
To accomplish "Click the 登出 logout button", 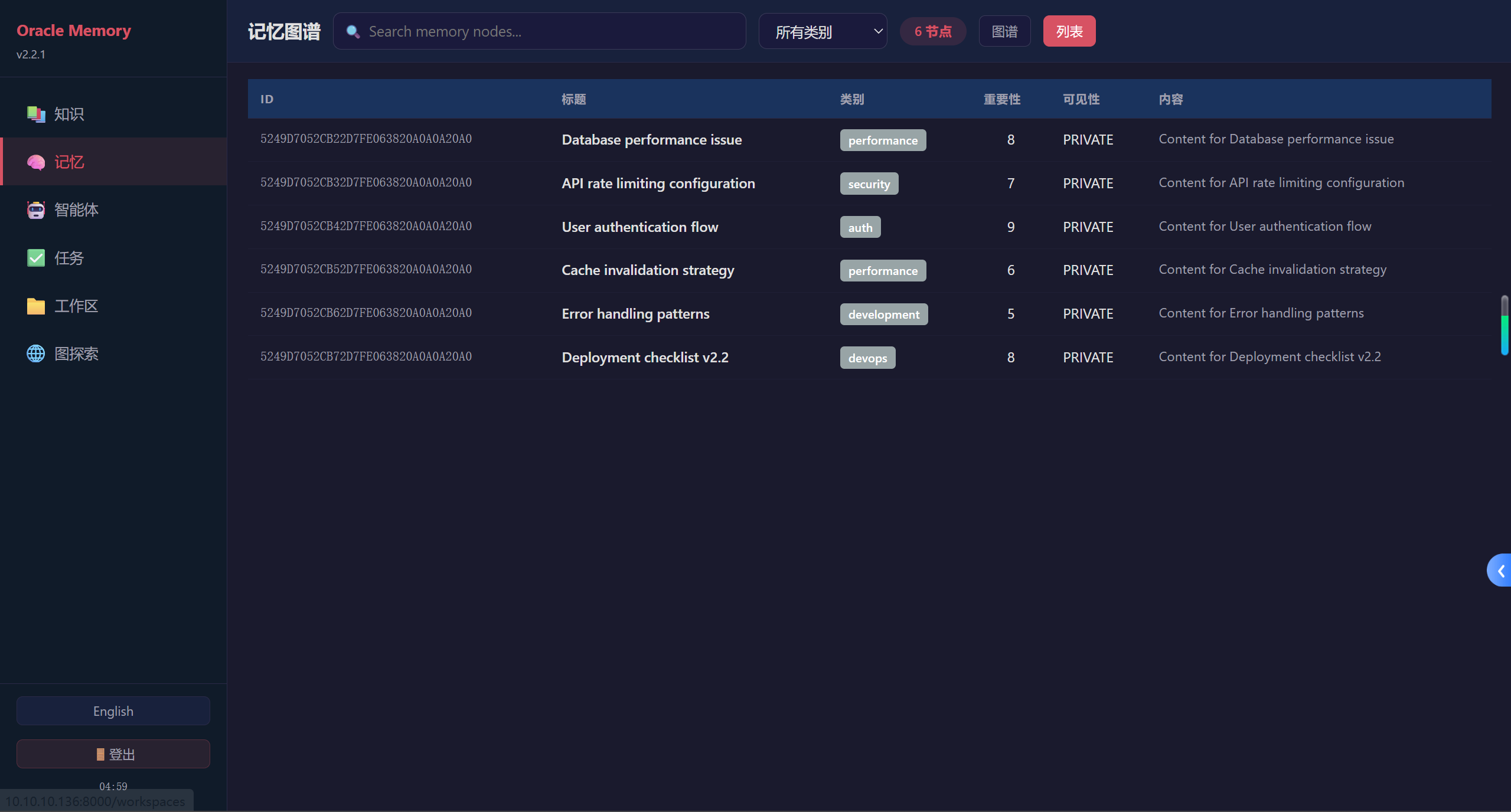I will (113, 754).
